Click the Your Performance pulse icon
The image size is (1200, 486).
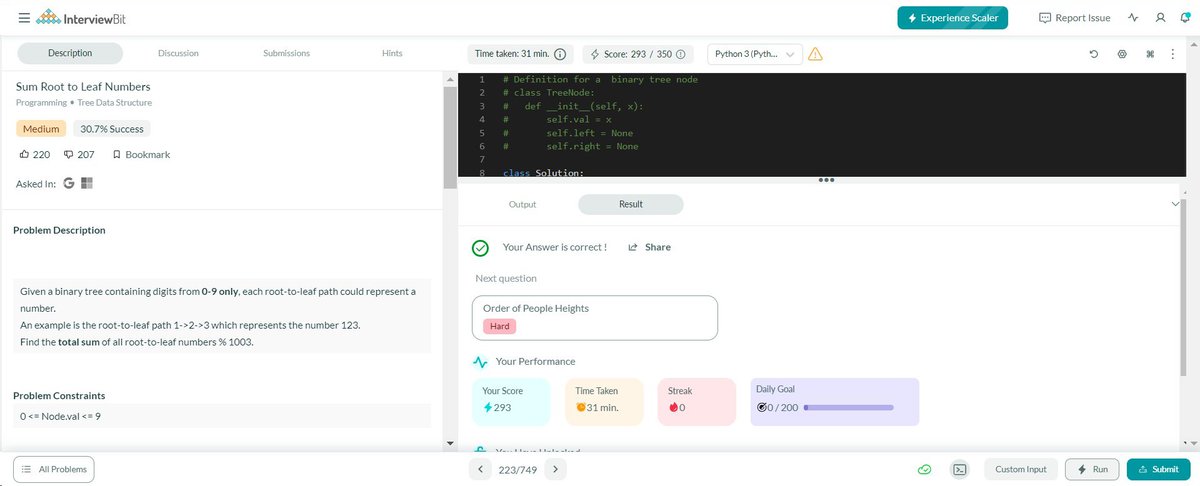point(479,361)
